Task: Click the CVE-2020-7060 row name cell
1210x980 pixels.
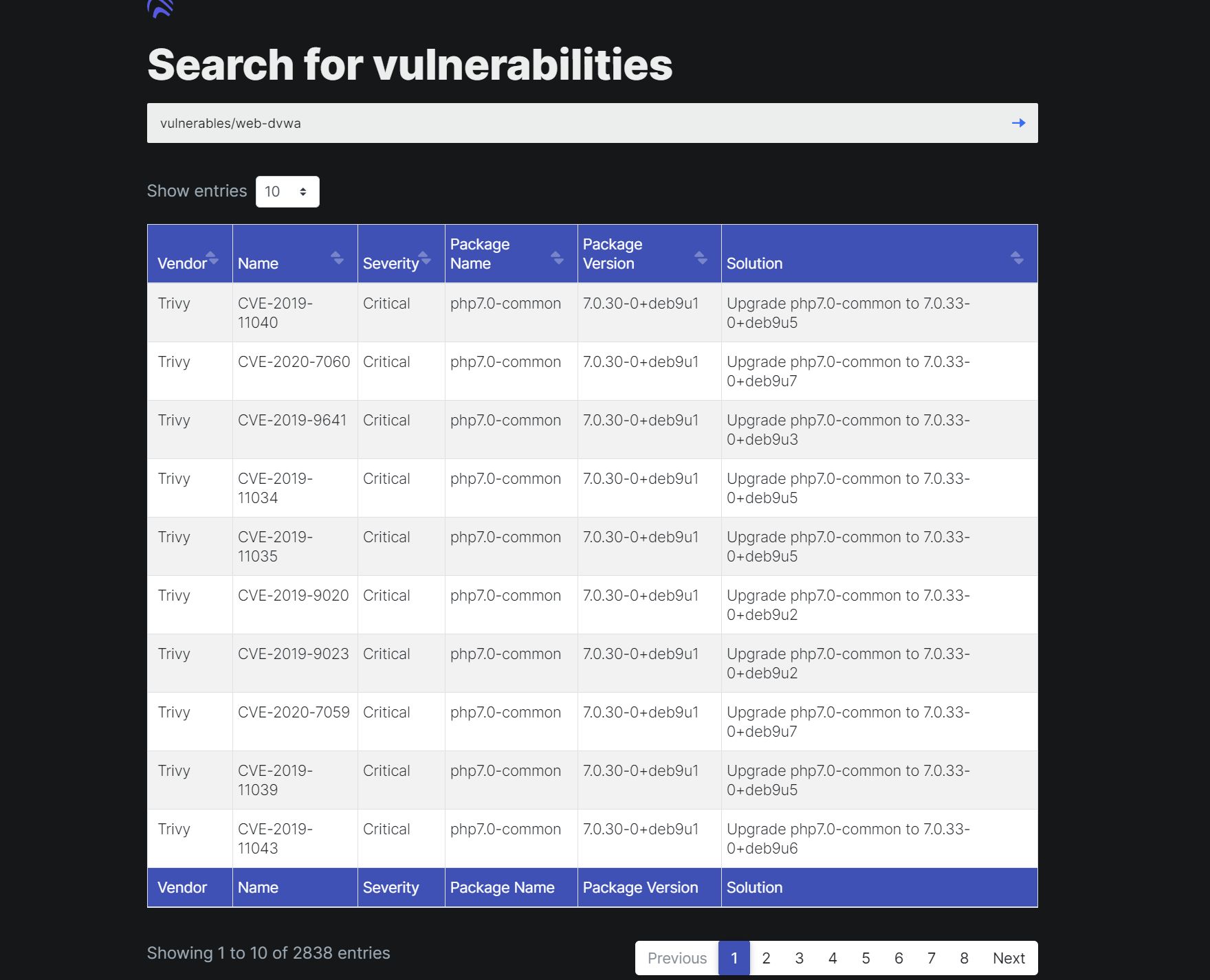Action: click(x=294, y=362)
